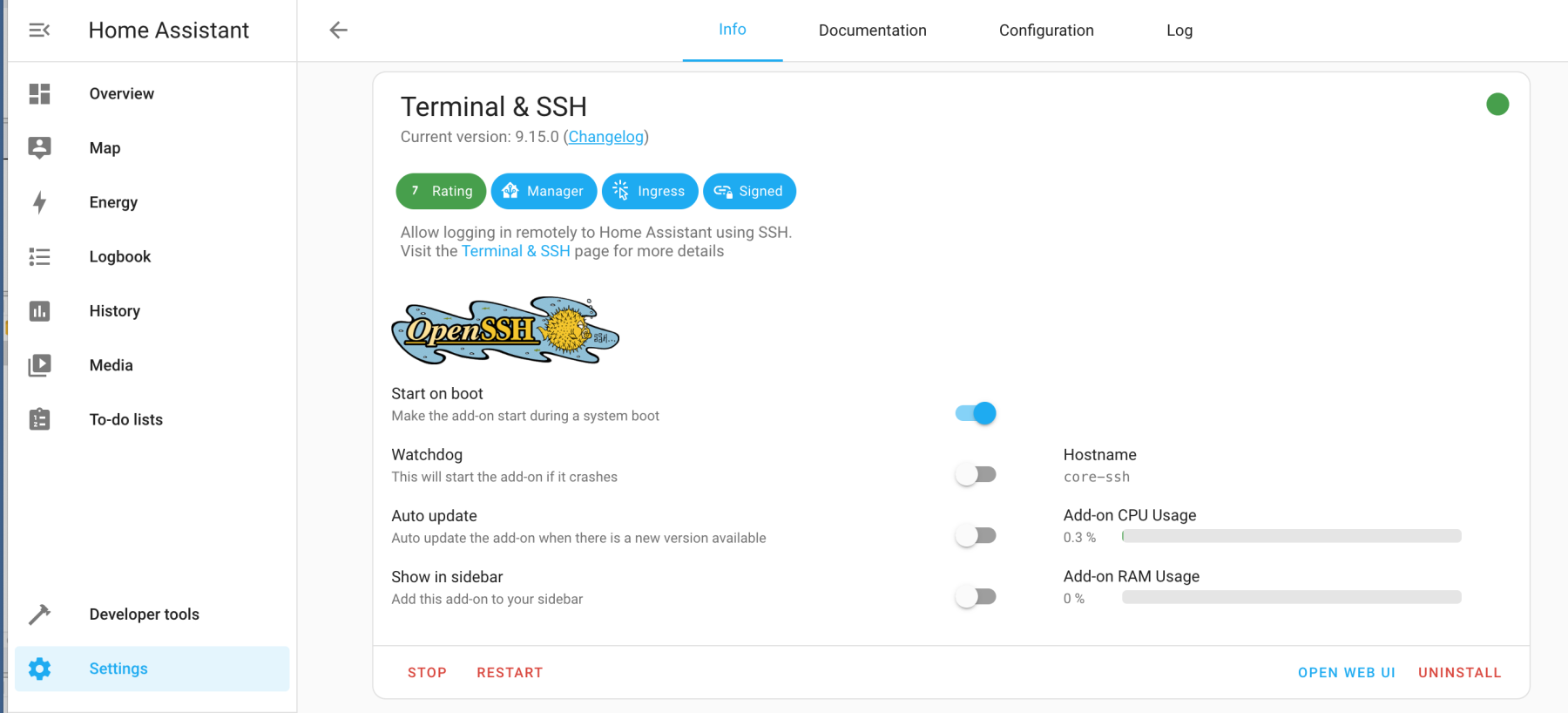
Task: Click the Signed chip link-lock icon
Action: (723, 191)
